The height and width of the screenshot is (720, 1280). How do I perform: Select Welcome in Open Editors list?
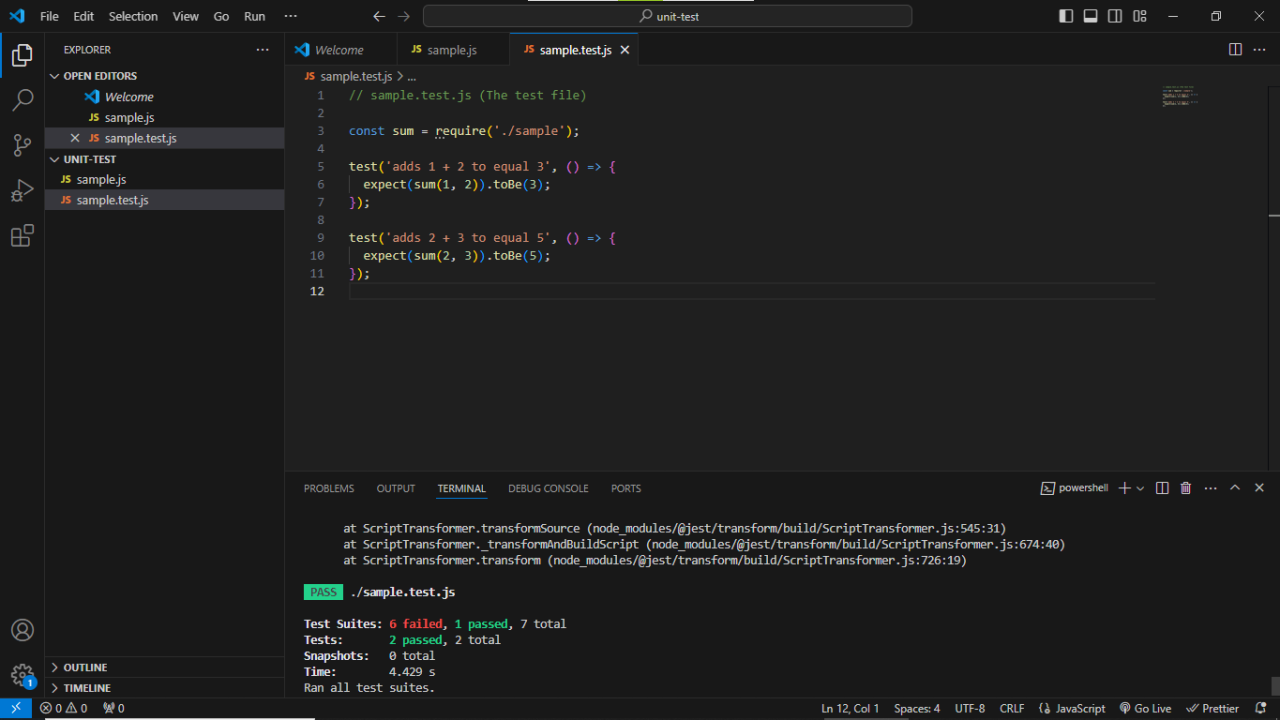(x=164, y=97)
